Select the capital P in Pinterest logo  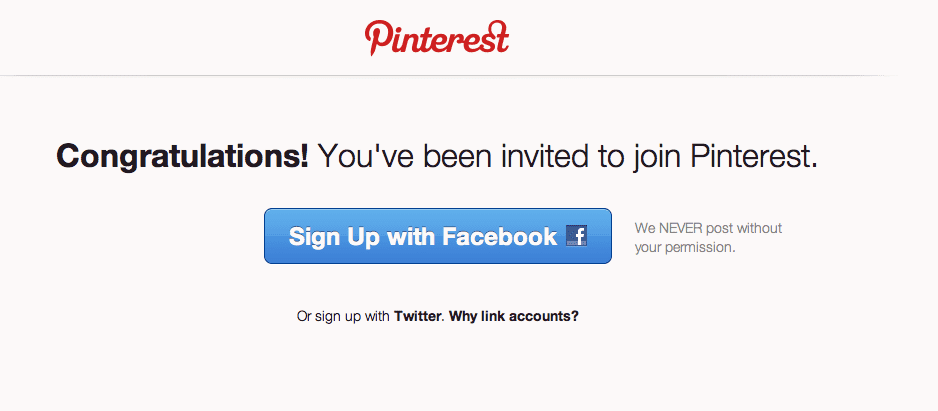(377, 38)
